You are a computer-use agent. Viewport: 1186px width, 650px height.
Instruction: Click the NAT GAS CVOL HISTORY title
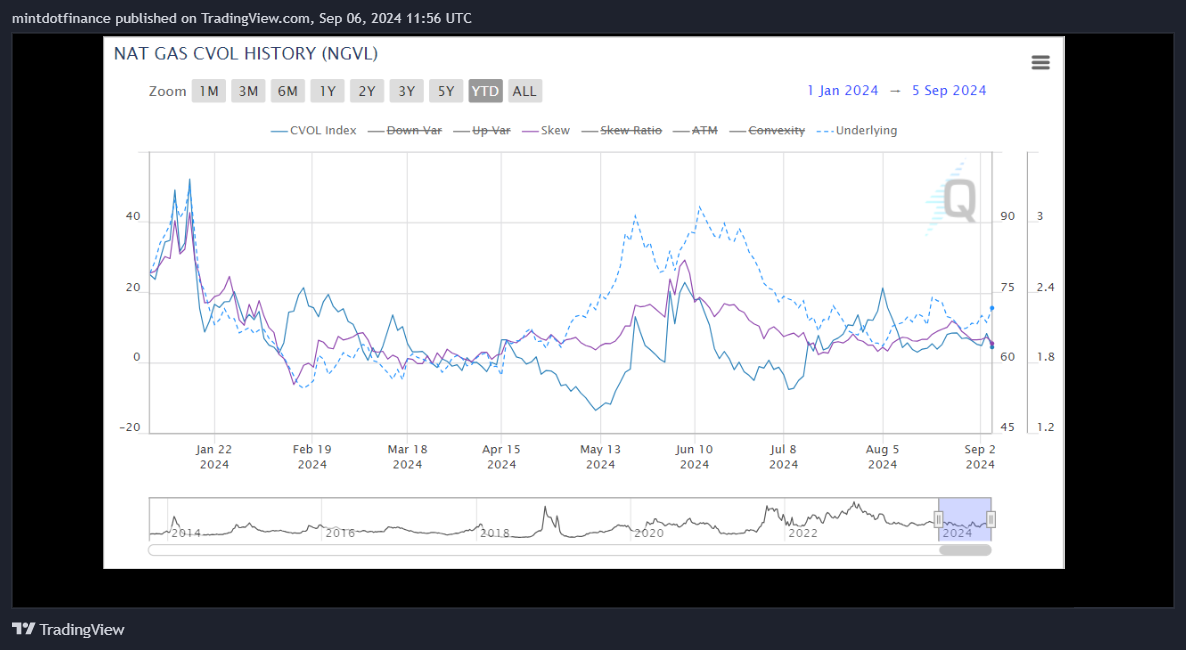click(x=246, y=54)
